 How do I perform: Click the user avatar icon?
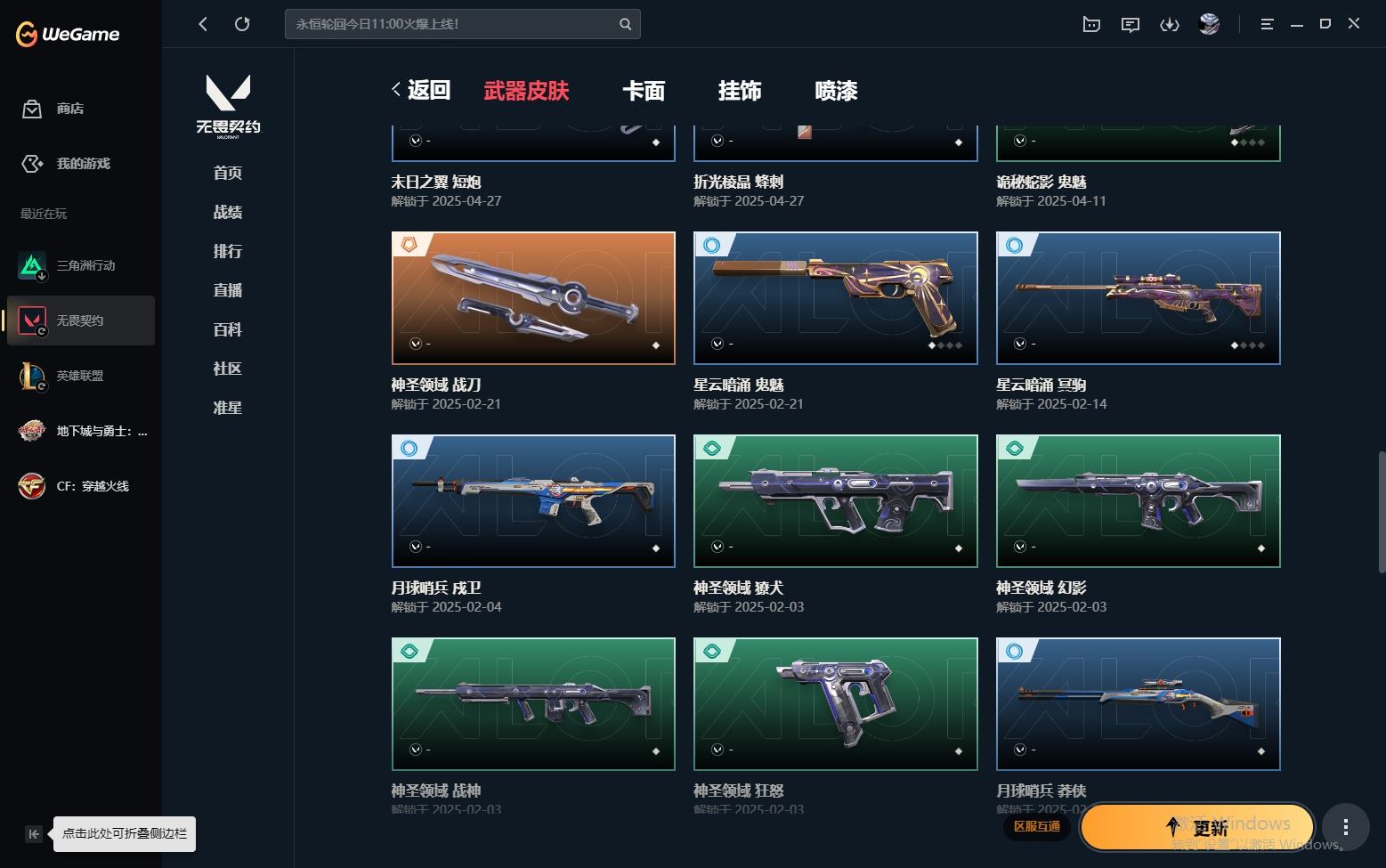[x=1209, y=24]
